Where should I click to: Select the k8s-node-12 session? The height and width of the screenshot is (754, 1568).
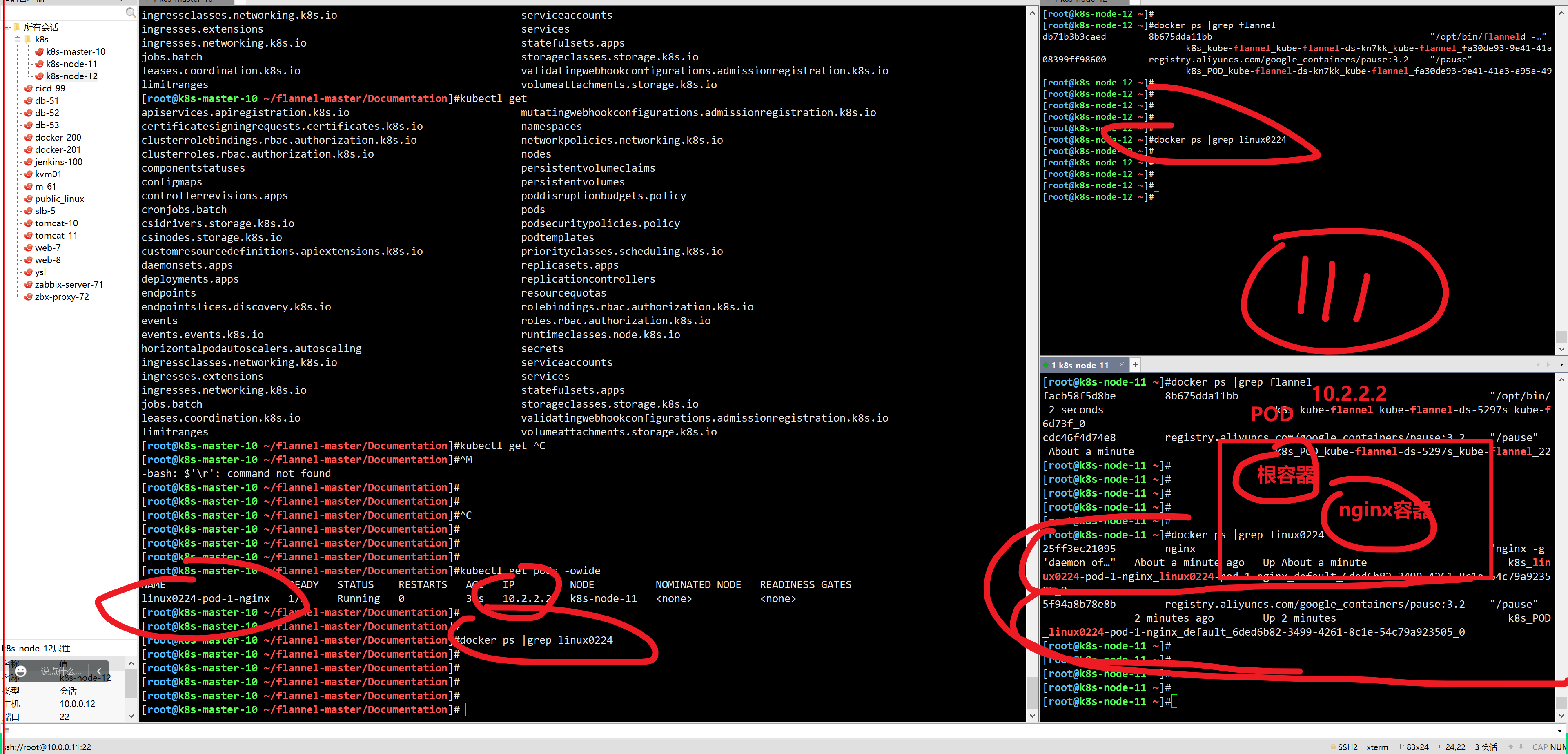click(71, 76)
